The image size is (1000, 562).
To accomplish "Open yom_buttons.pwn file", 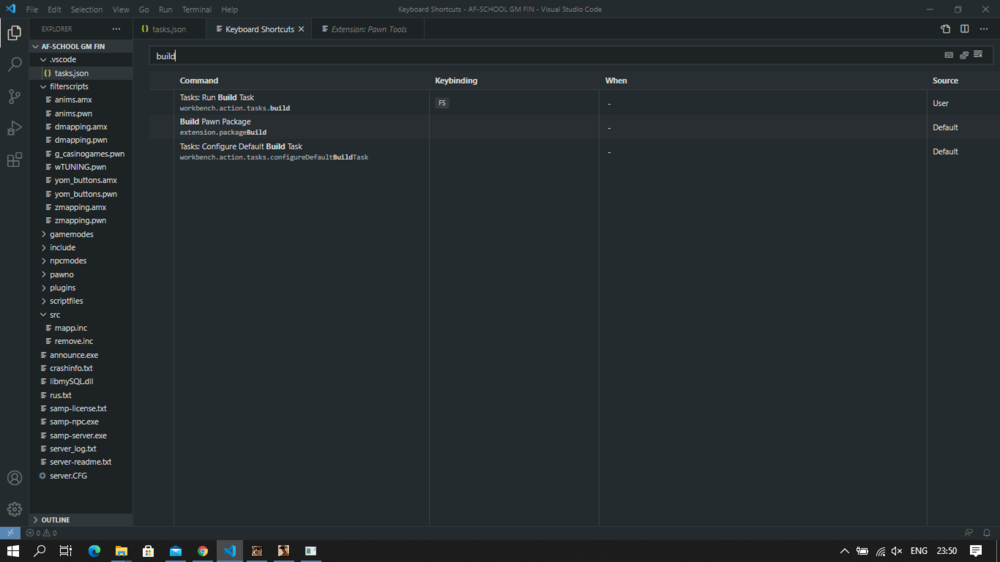I will pos(81,194).
